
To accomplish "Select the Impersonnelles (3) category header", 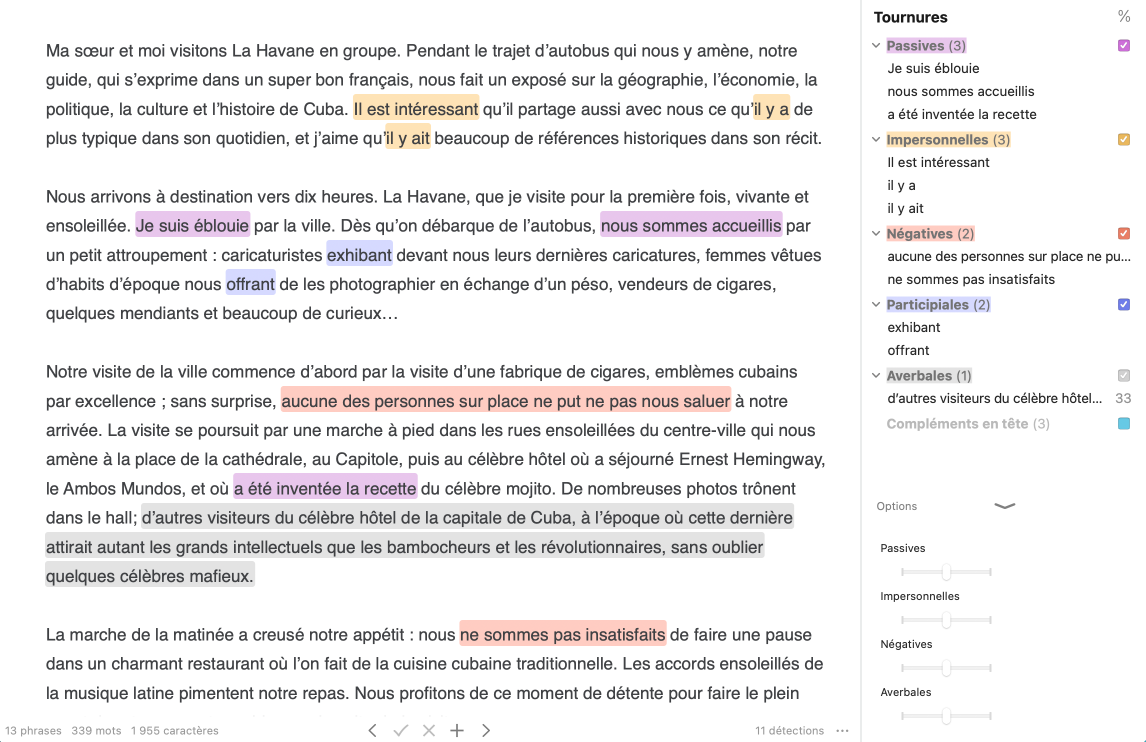I will pyautogui.click(x=948, y=140).
